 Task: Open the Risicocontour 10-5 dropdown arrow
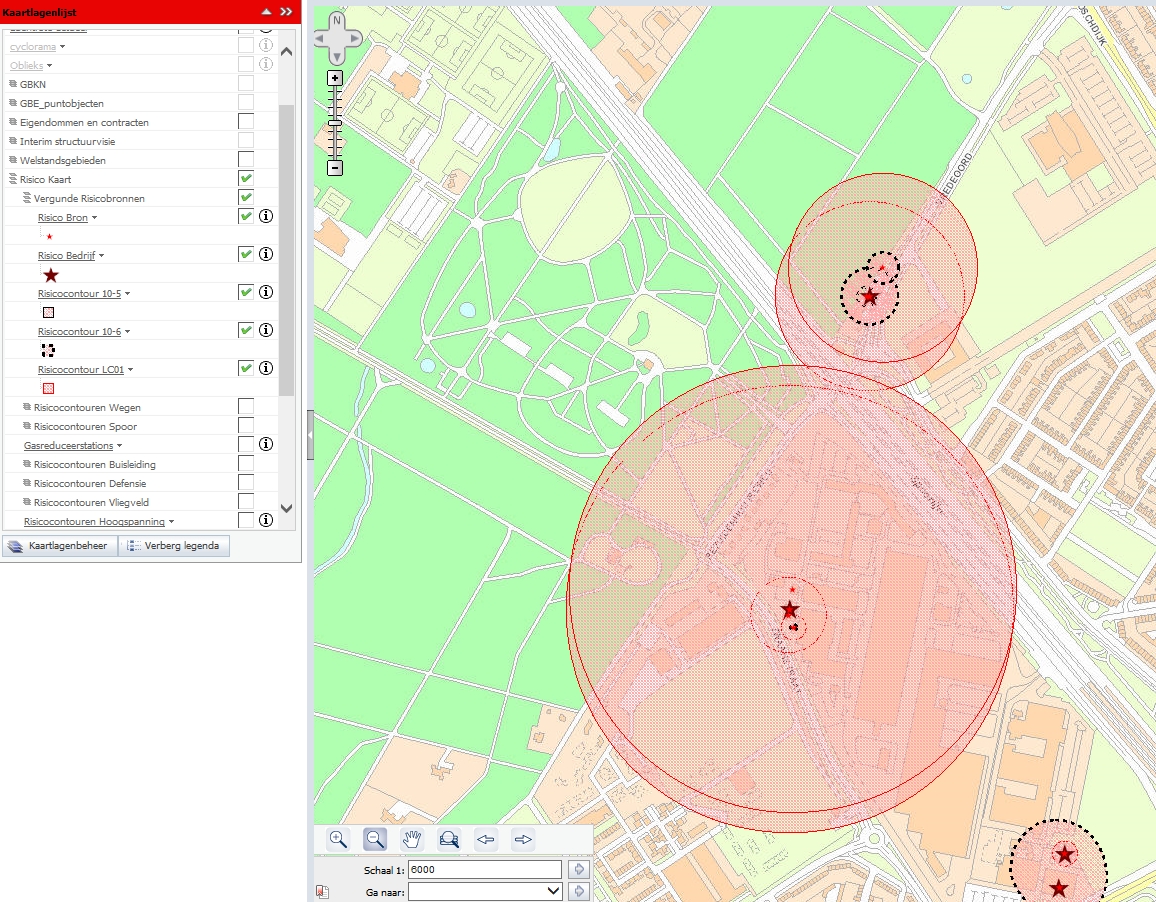(128, 294)
